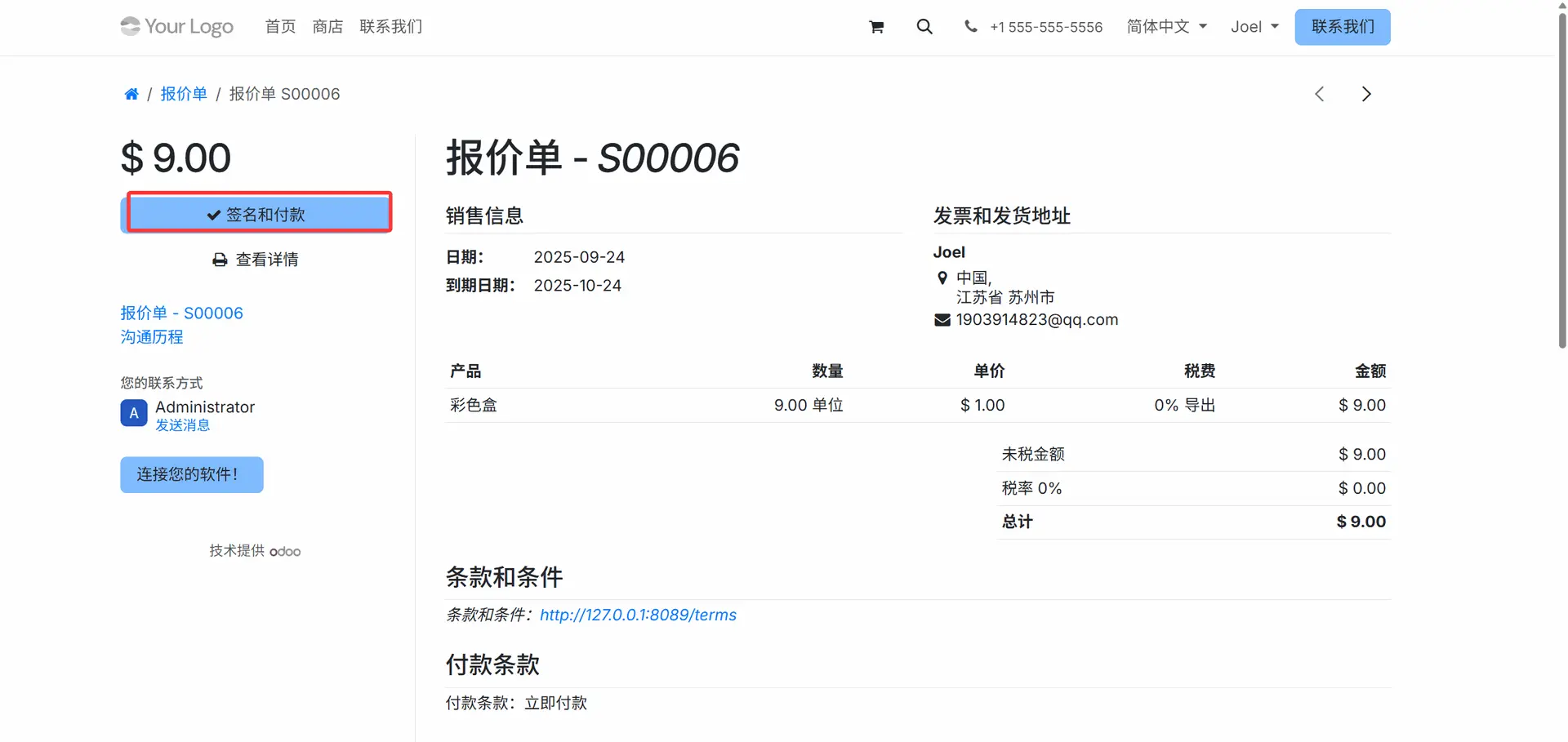
Task: Click the Administrator avatar icon
Action: click(134, 413)
